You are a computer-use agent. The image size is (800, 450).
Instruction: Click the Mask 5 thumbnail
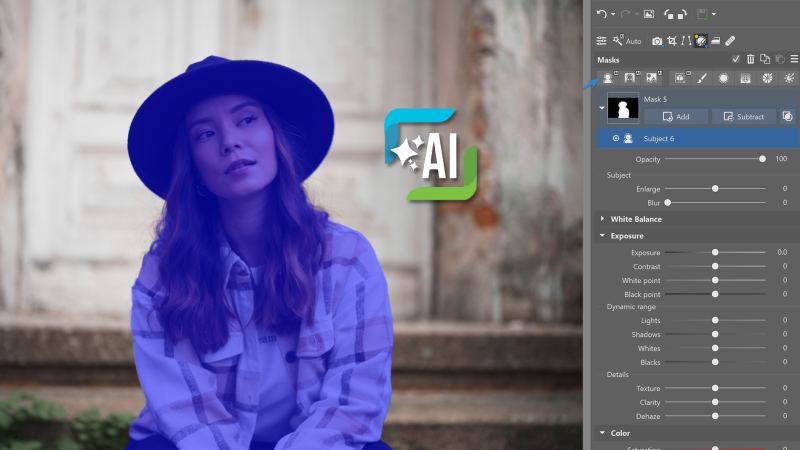click(623, 108)
